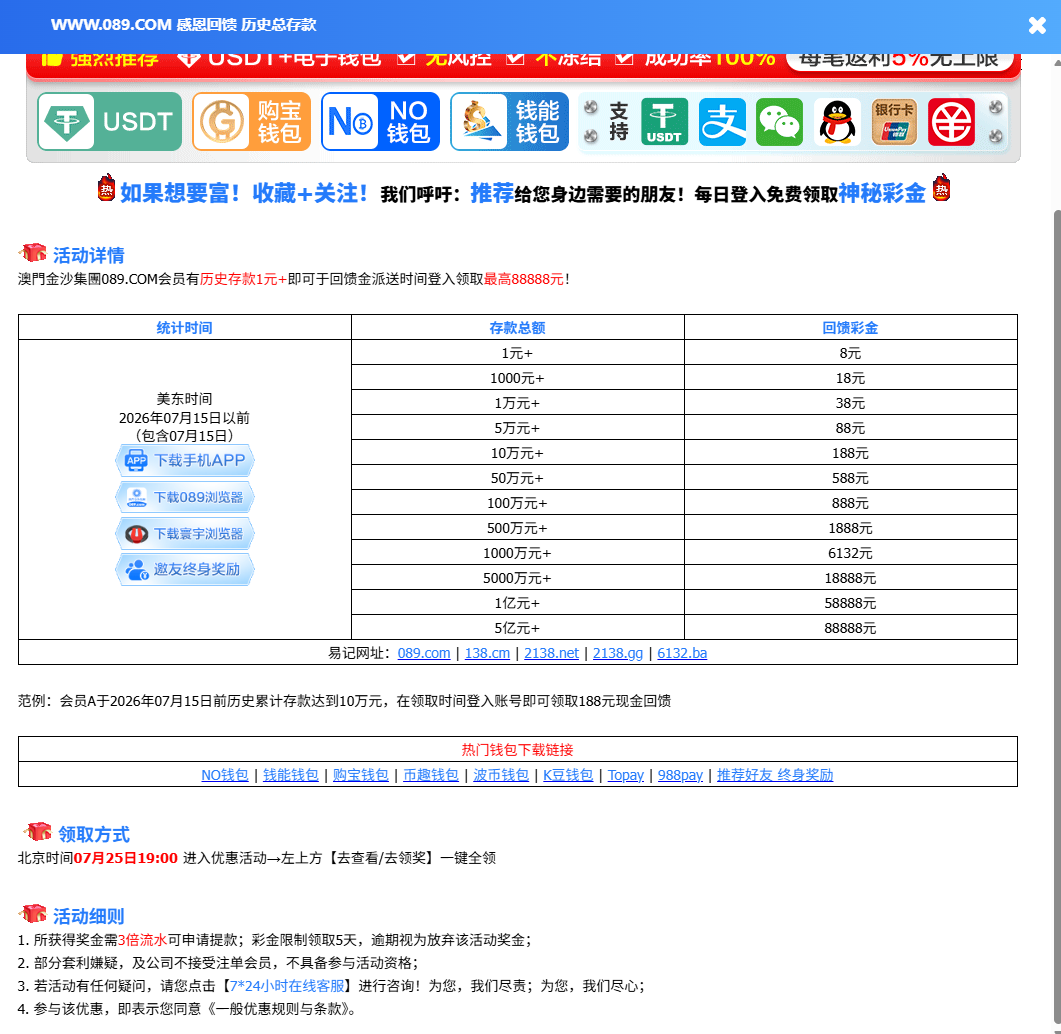Viewport: 1061px width, 1034px height.
Task: Click the red digital yuan icon
Action: click(951, 122)
